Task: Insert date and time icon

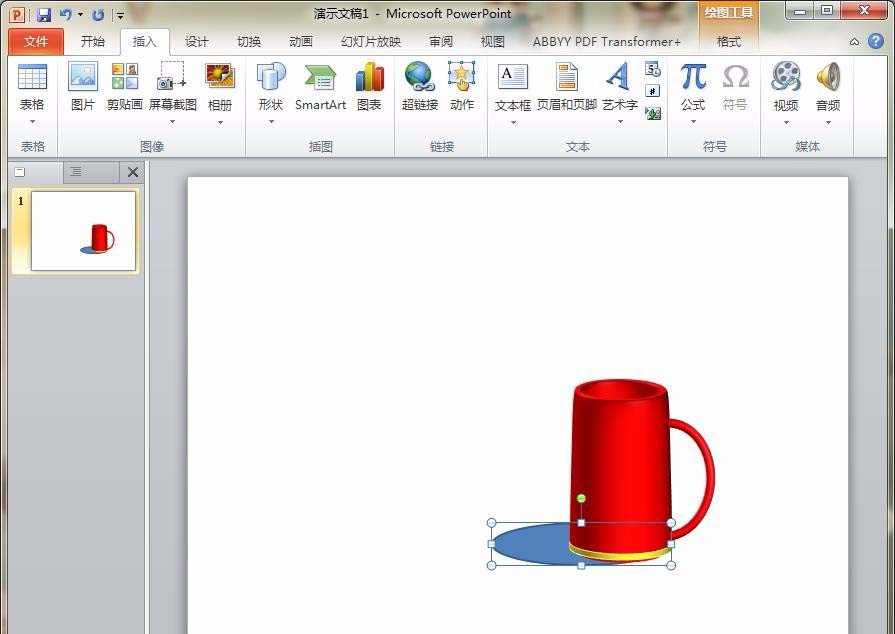Action: pyautogui.click(x=653, y=70)
